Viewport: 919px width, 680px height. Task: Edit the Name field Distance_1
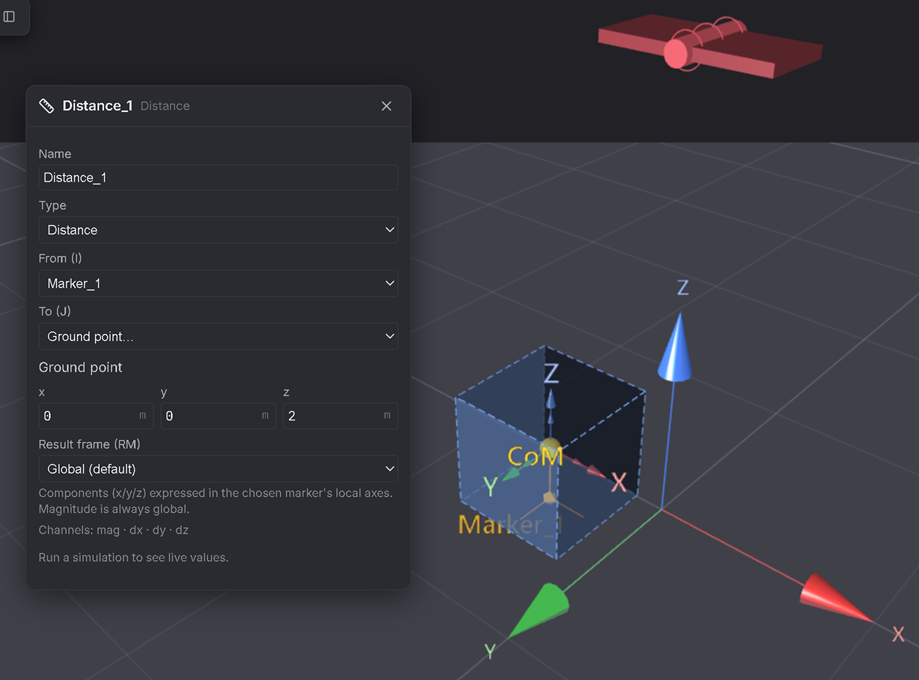(x=218, y=178)
